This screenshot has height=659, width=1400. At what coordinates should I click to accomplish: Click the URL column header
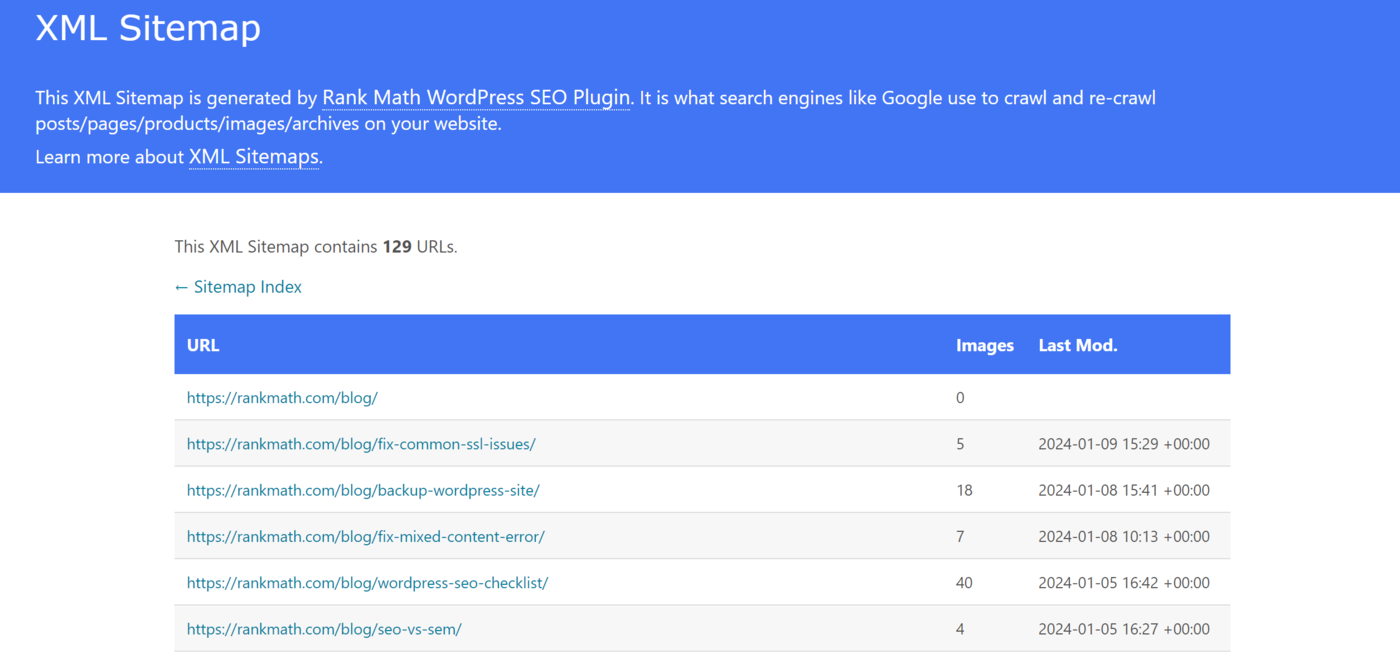pos(203,345)
